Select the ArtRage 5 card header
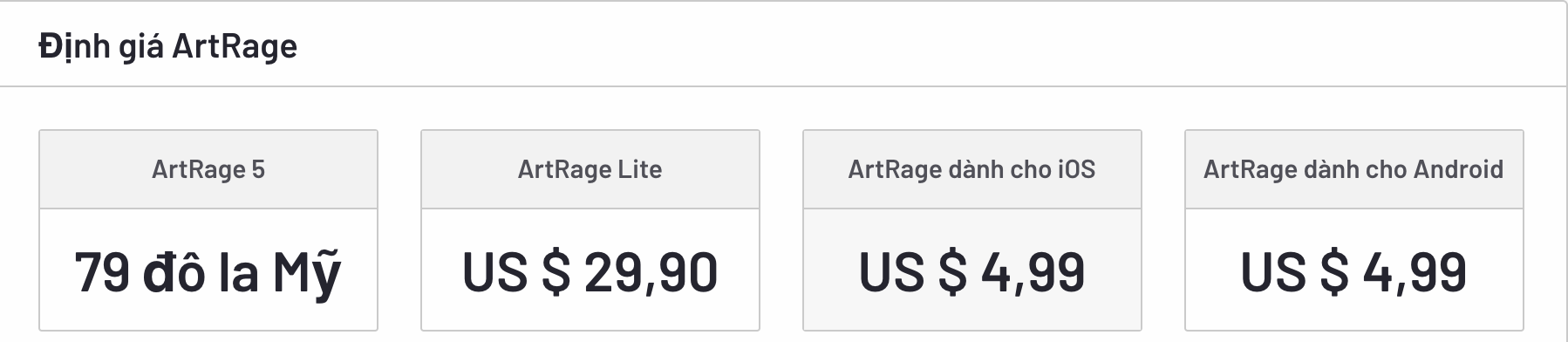Image resolution: width=1568 pixels, height=342 pixels. click(208, 169)
